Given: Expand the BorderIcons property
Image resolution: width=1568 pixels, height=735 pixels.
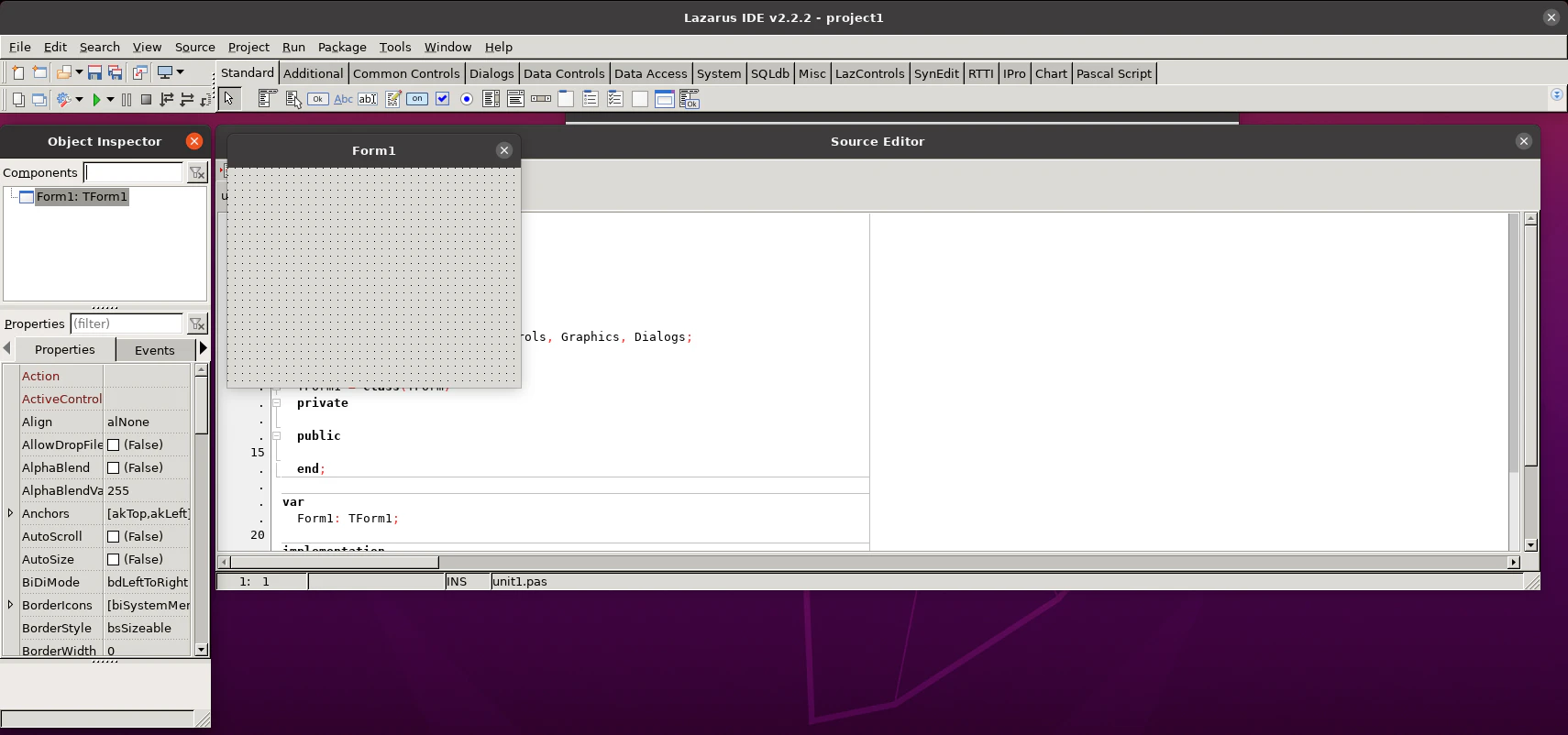Looking at the screenshot, I should [10, 605].
